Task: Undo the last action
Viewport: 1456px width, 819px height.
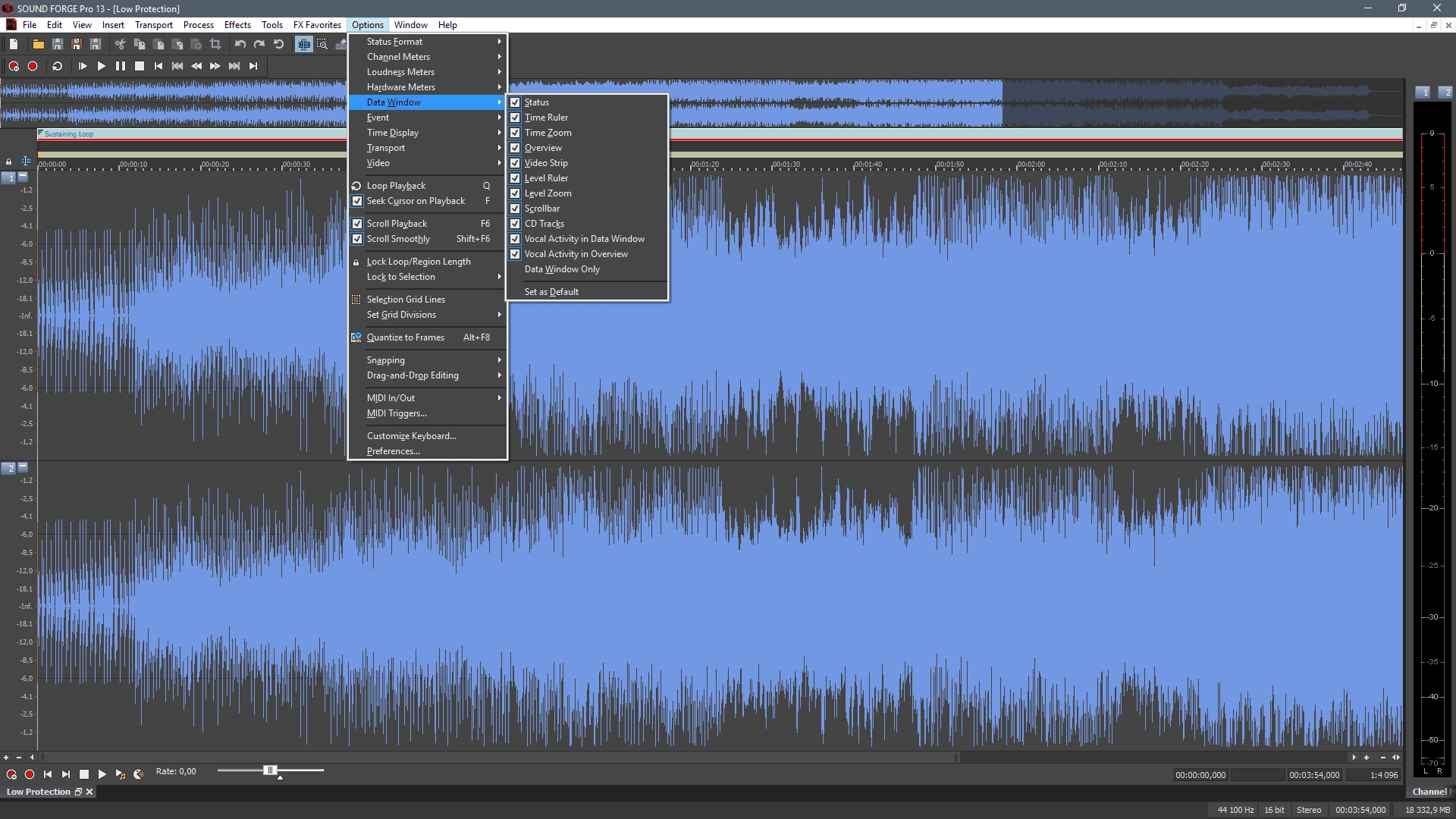Action: [x=240, y=45]
